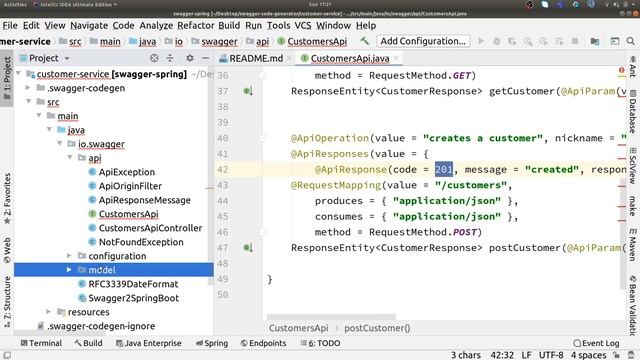Open Add Configuration dropdown
The height and width of the screenshot is (360, 640).
click(x=423, y=41)
